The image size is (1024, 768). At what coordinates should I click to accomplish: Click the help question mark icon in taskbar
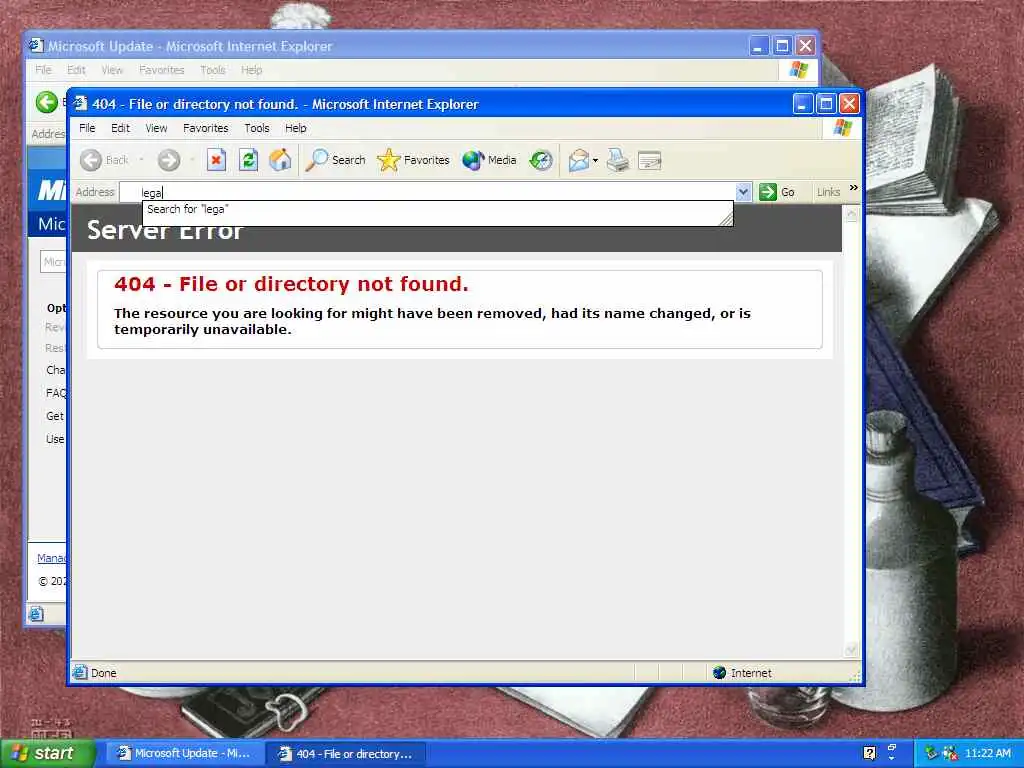[x=869, y=753]
